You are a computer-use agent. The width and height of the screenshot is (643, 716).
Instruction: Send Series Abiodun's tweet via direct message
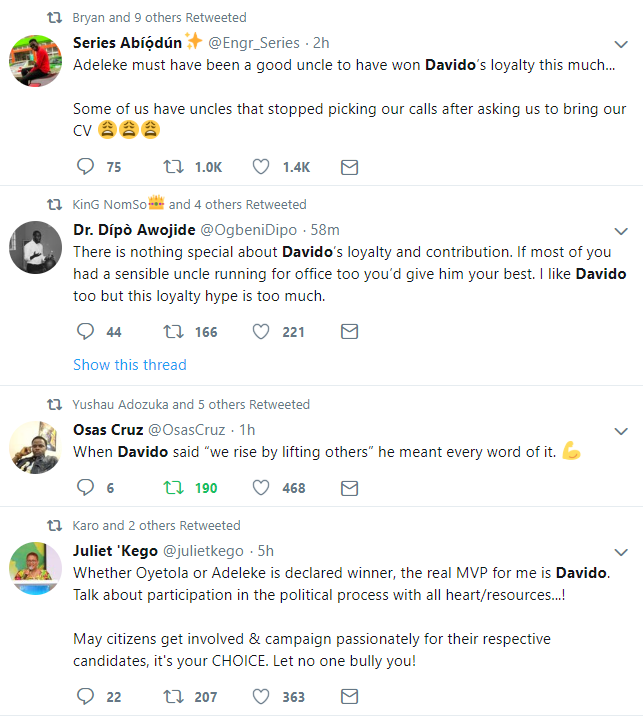click(x=349, y=167)
